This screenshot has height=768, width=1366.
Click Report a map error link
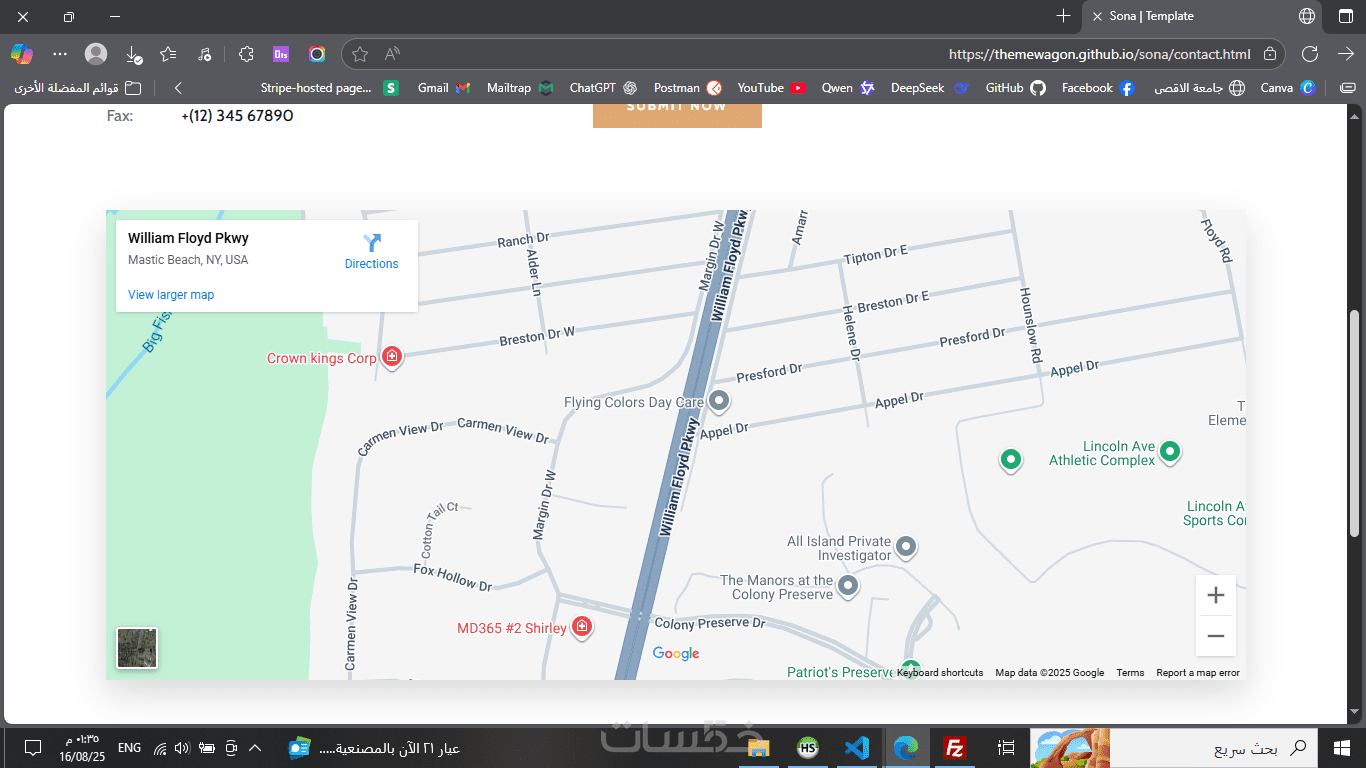(1198, 673)
